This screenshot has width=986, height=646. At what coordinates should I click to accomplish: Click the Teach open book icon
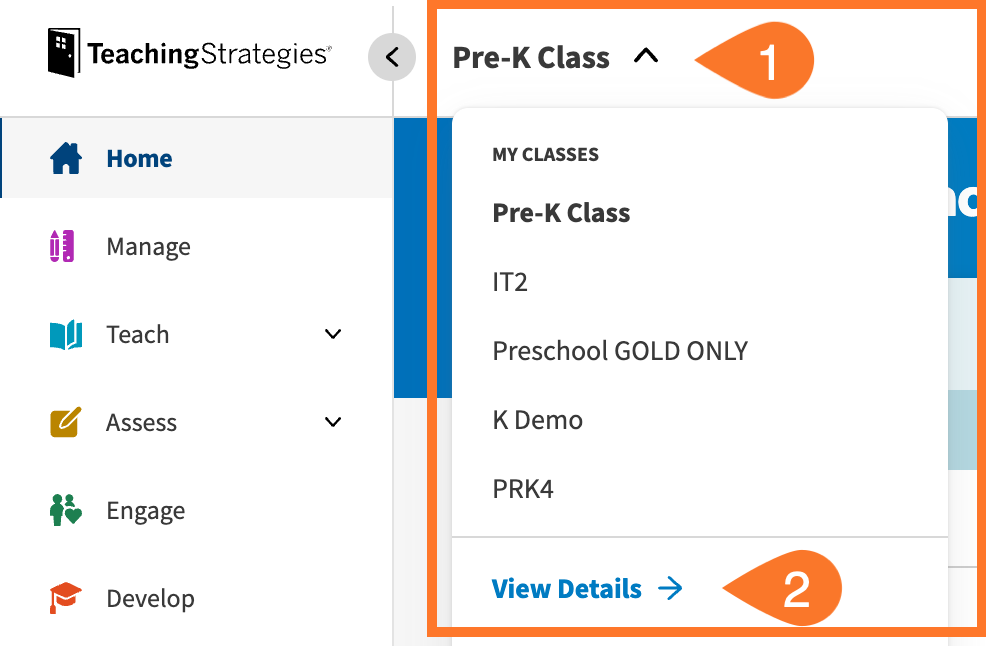(66, 335)
